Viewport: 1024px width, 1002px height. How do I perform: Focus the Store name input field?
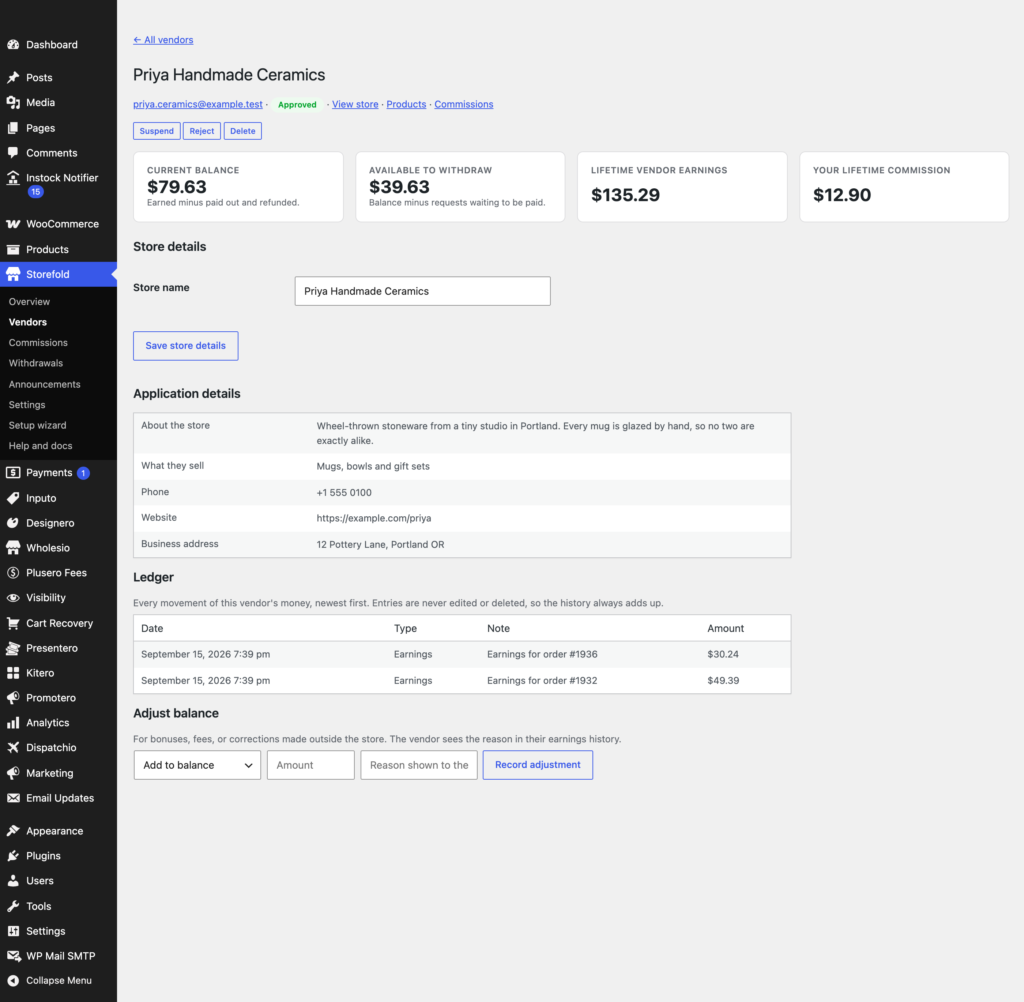pyautogui.click(x=423, y=291)
